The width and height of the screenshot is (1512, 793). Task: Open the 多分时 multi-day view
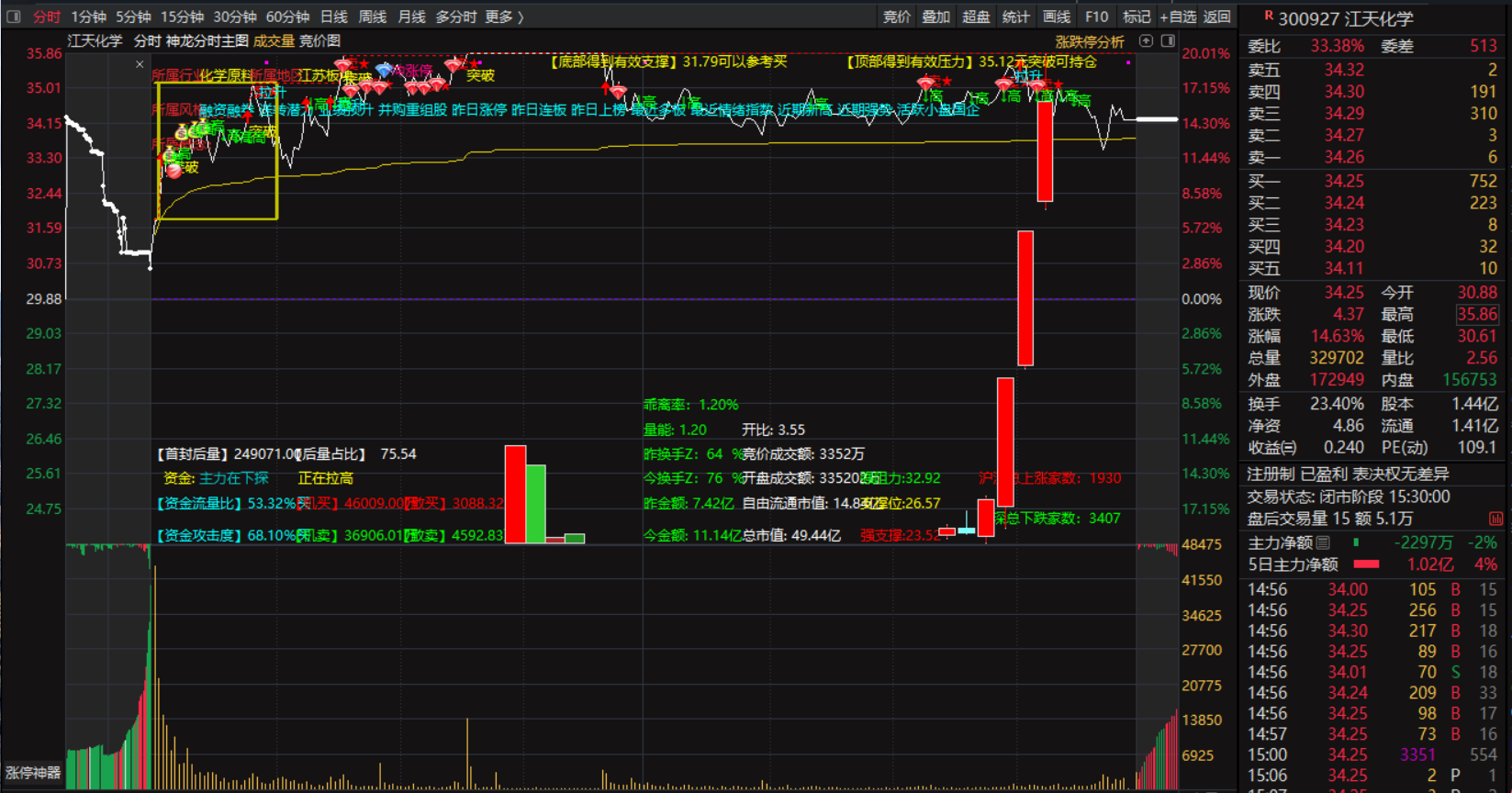click(x=455, y=17)
